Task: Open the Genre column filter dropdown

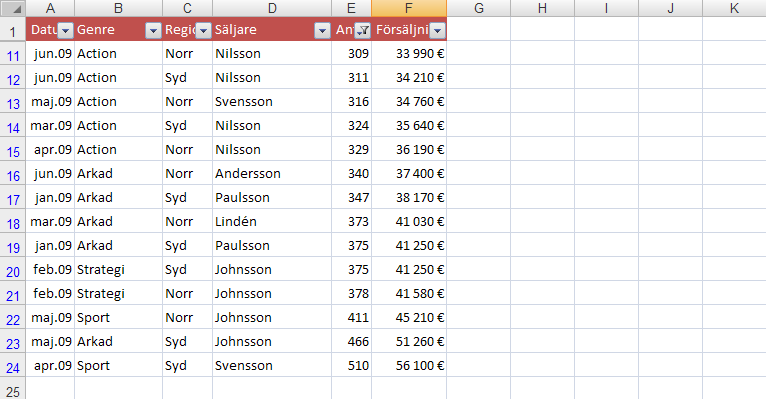Action: pos(153,30)
